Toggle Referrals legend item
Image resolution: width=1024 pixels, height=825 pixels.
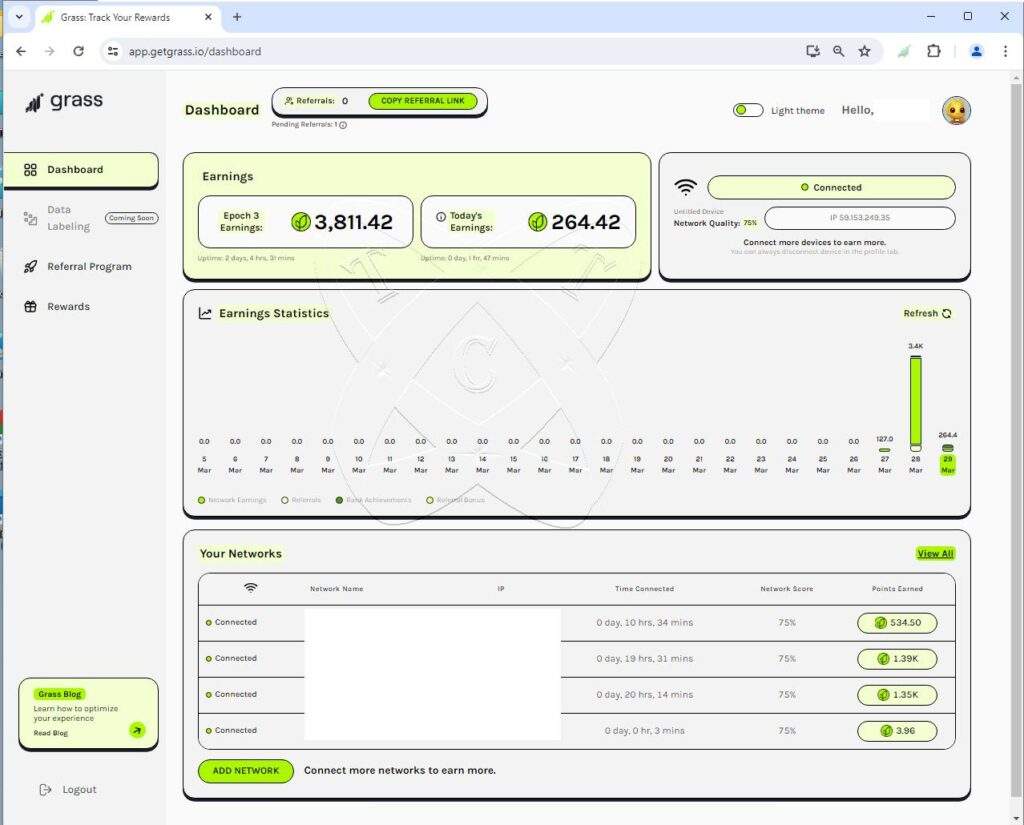[x=301, y=500]
